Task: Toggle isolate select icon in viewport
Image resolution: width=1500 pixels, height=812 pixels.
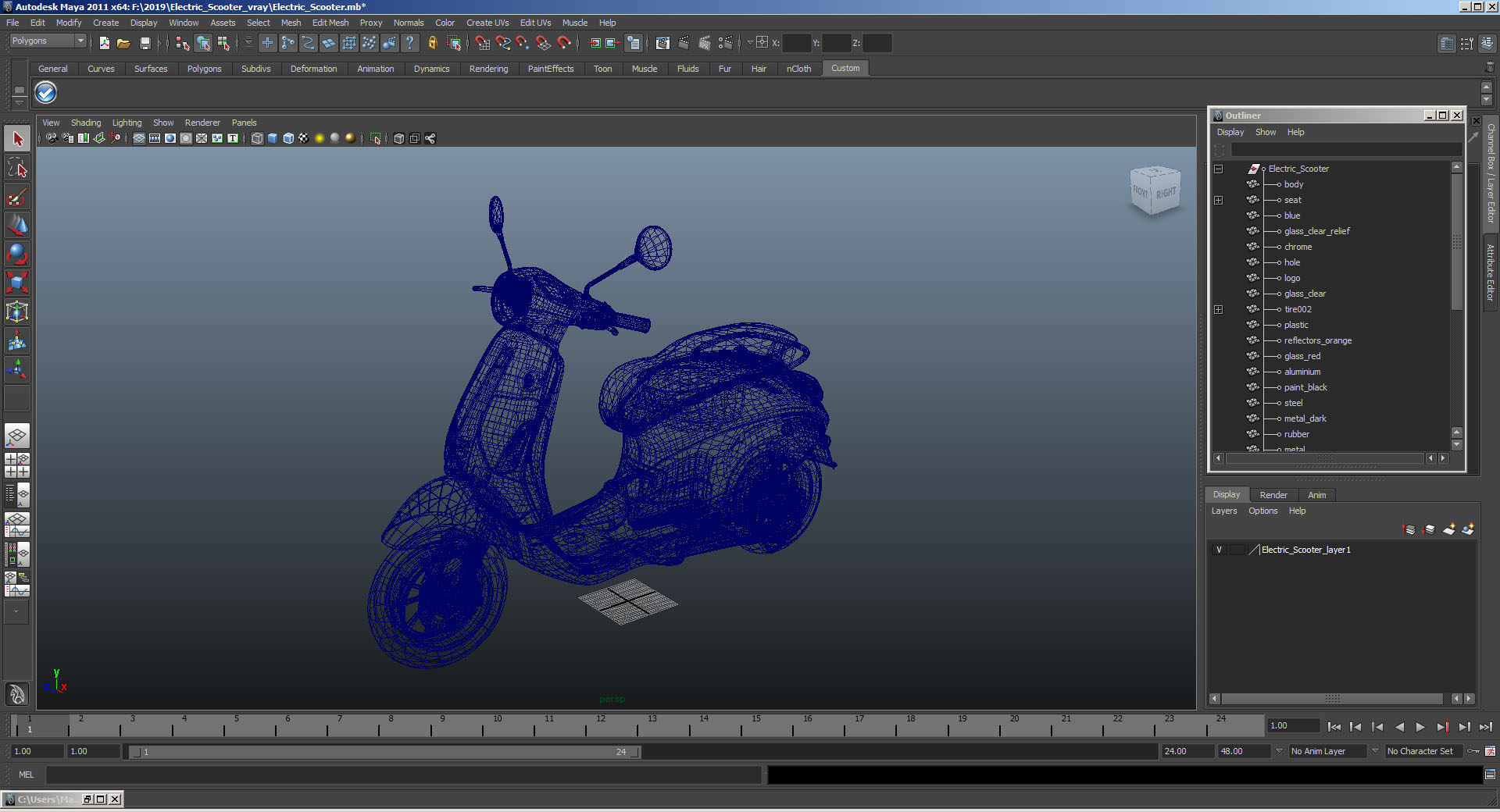Action: [376, 138]
